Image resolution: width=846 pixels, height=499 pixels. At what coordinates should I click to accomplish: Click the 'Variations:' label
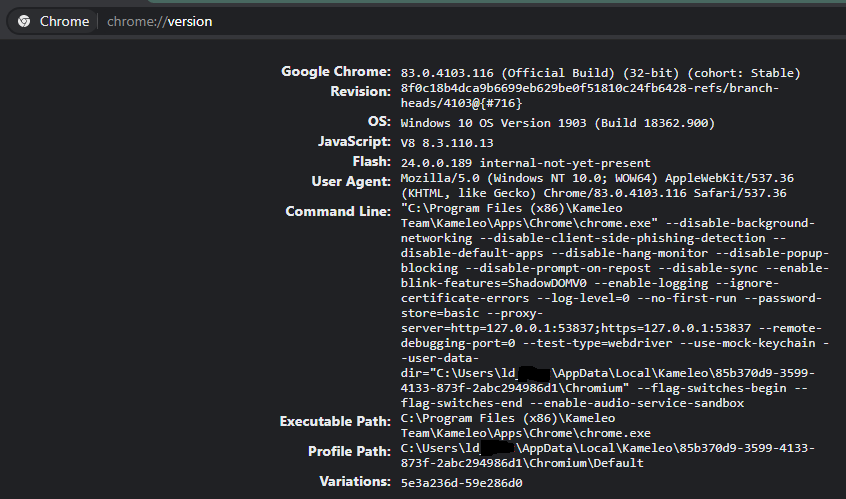pyautogui.click(x=354, y=481)
